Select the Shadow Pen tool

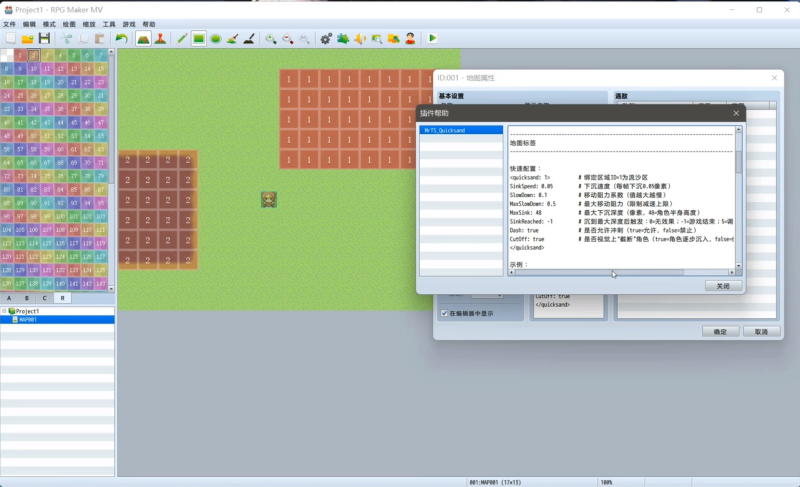click(x=249, y=38)
